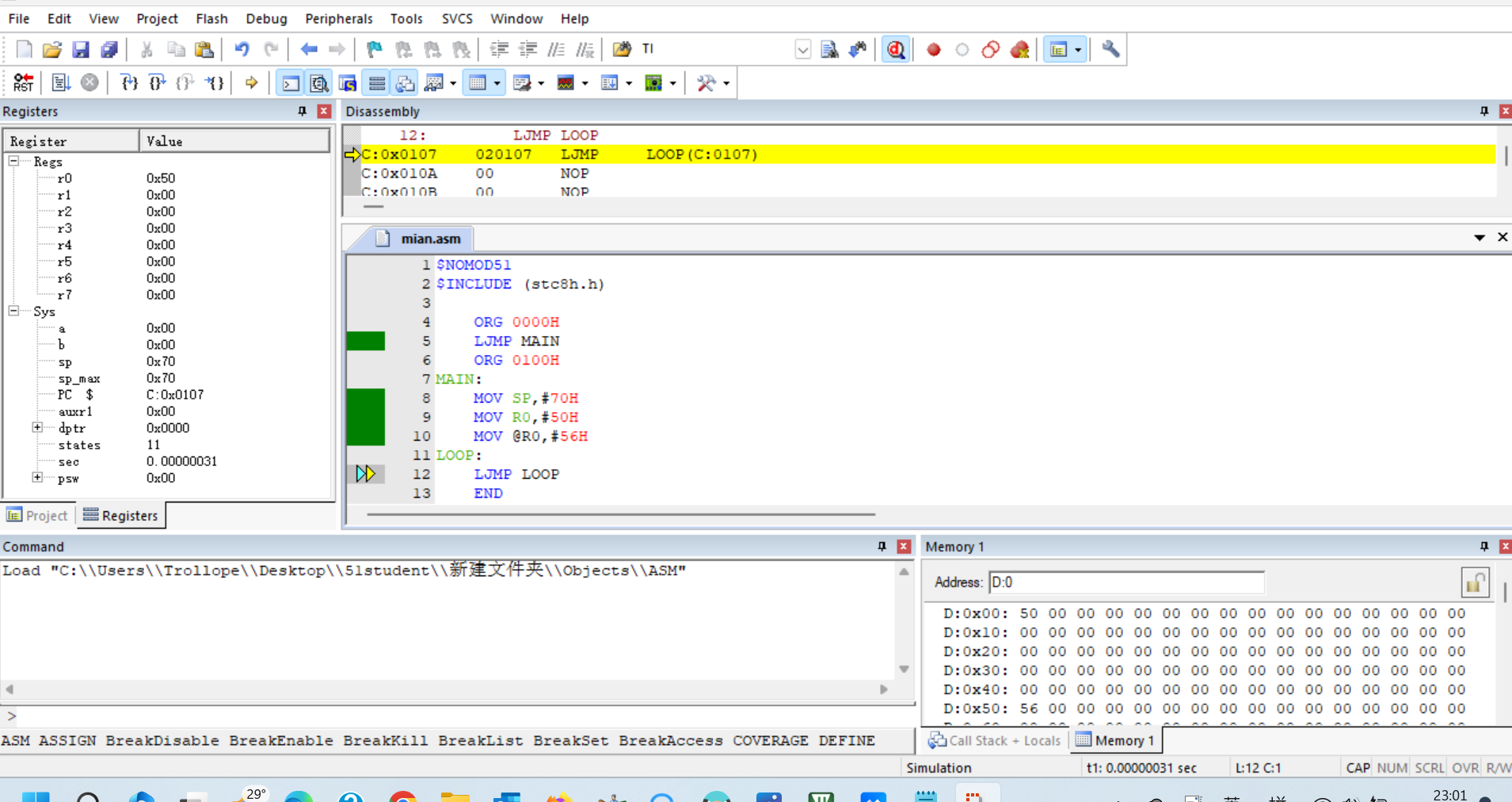Click the Paste icon
The height and width of the screenshot is (802, 1512).
(x=204, y=49)
